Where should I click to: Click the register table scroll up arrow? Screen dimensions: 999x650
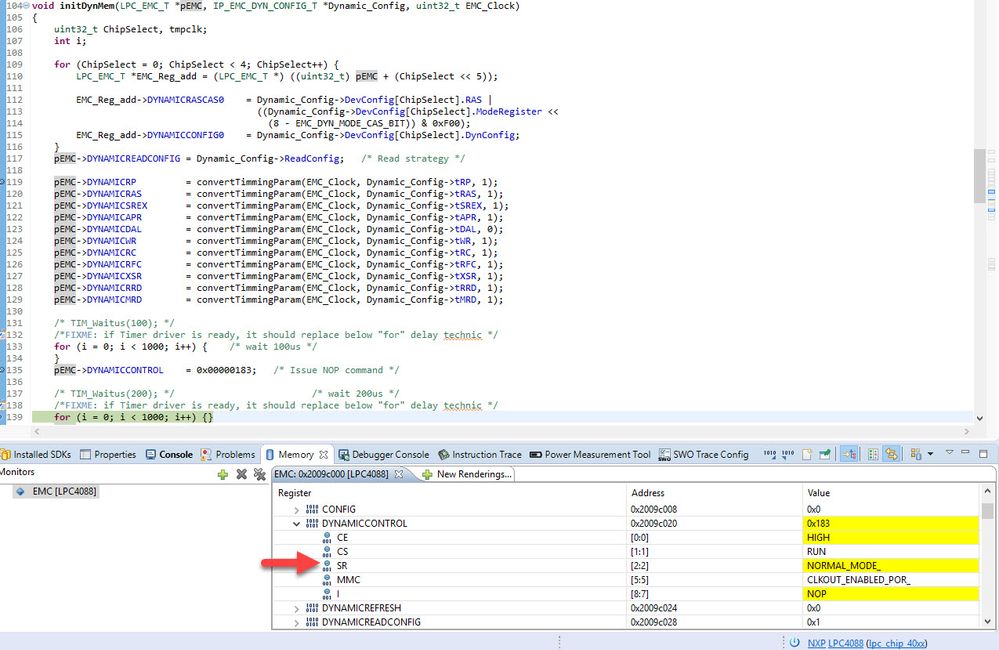coord(987,491)
